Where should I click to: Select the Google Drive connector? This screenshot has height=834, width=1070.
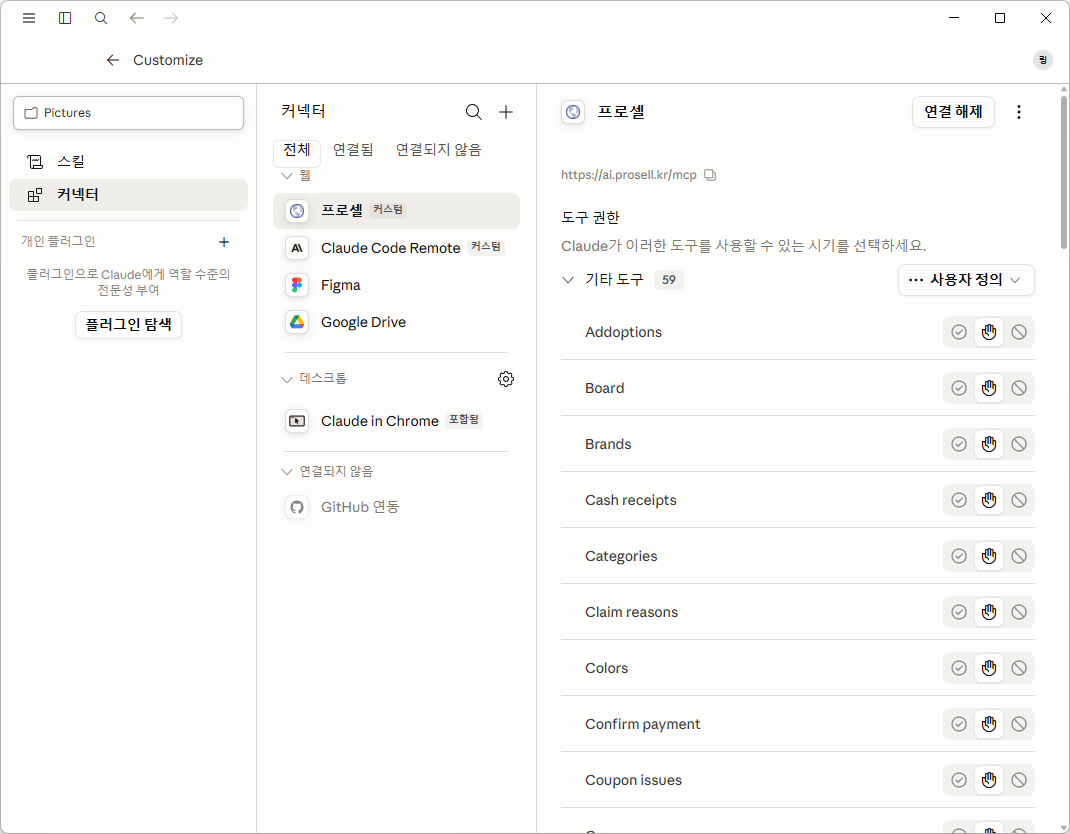click(396, 322)
